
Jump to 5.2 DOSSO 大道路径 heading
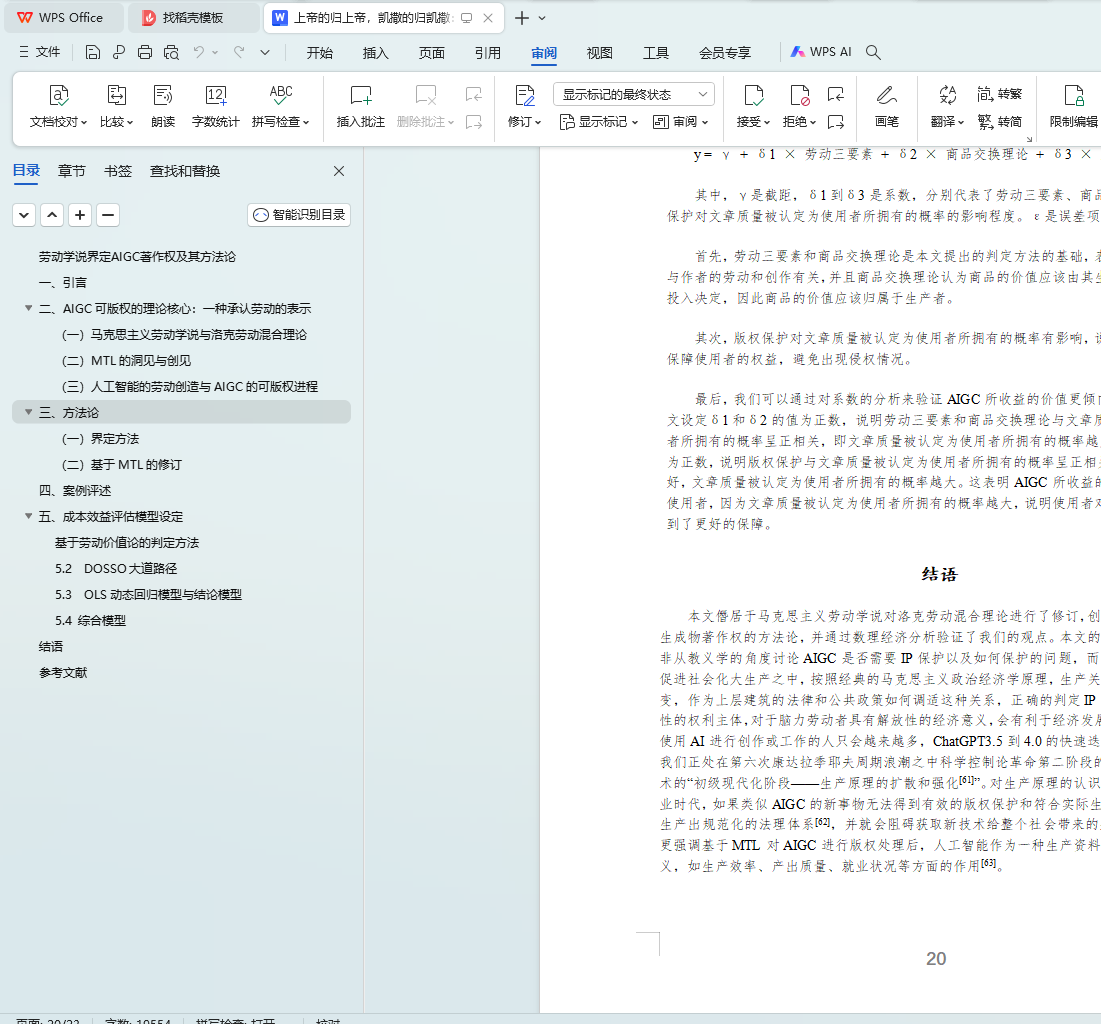pyautogui.click(x=116, y=568)
